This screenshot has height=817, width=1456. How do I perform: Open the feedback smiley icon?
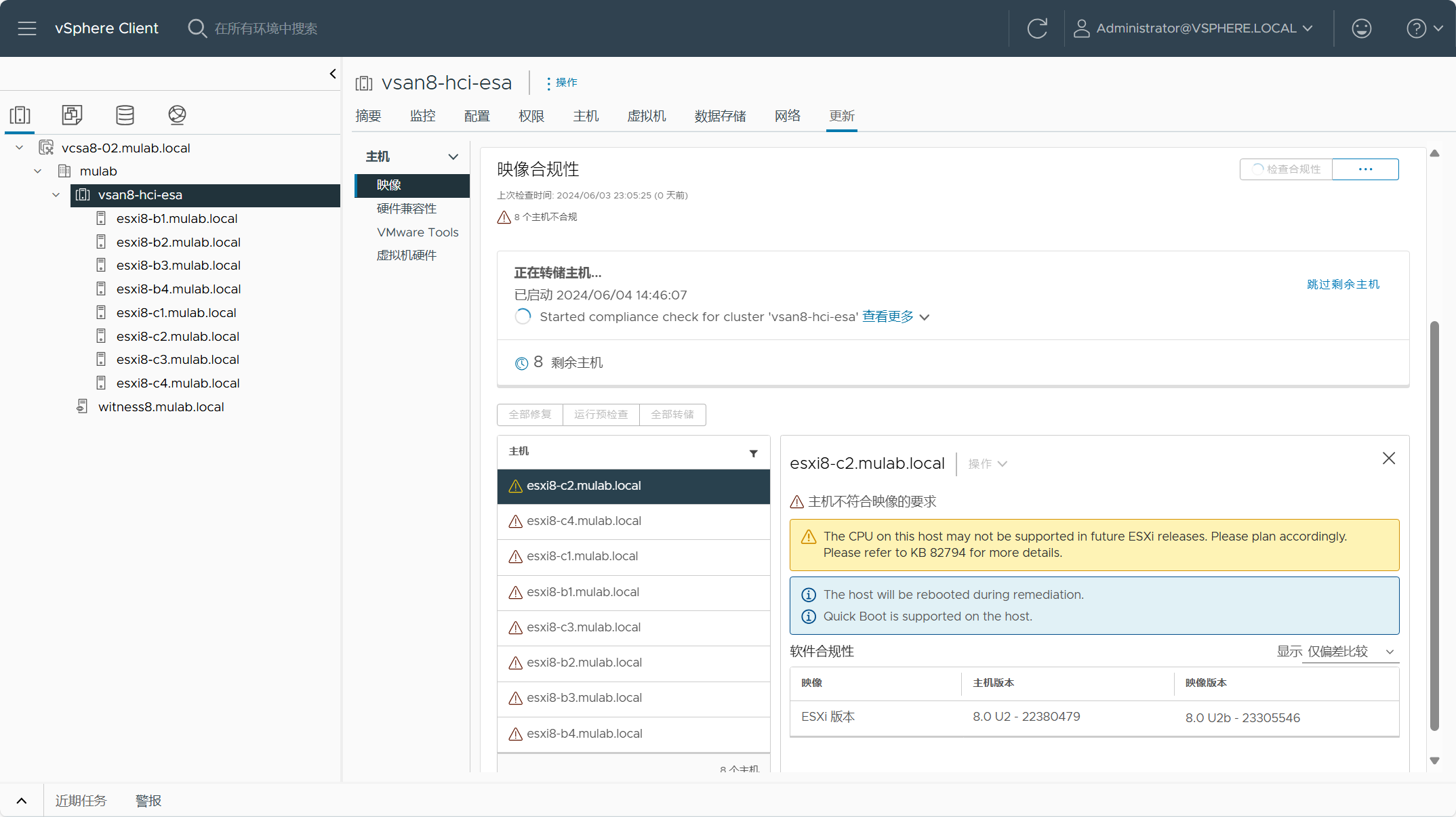point(1361,28)
